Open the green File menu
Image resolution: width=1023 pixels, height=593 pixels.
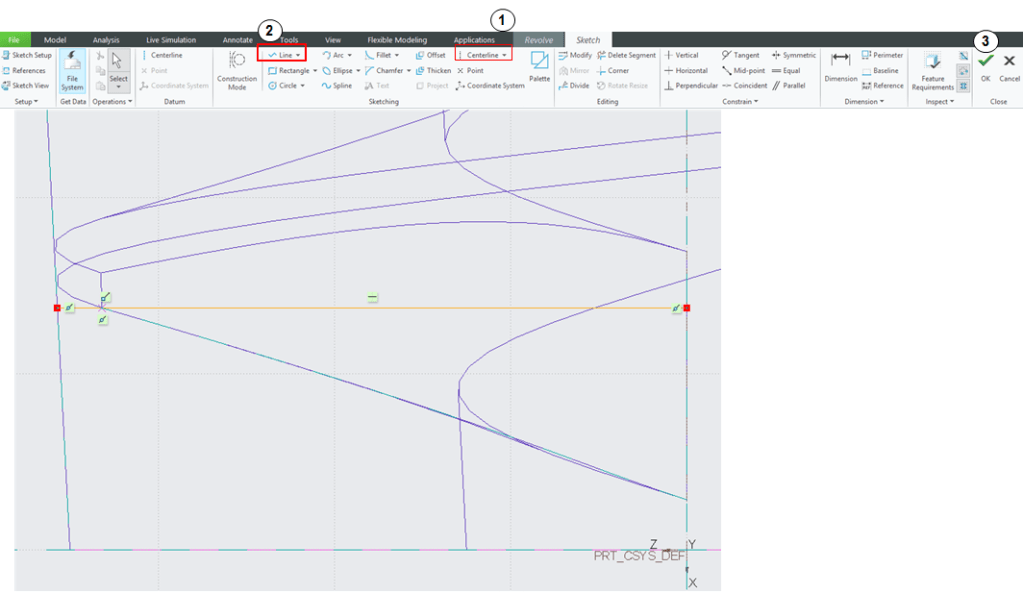click(x=15, y=40)
